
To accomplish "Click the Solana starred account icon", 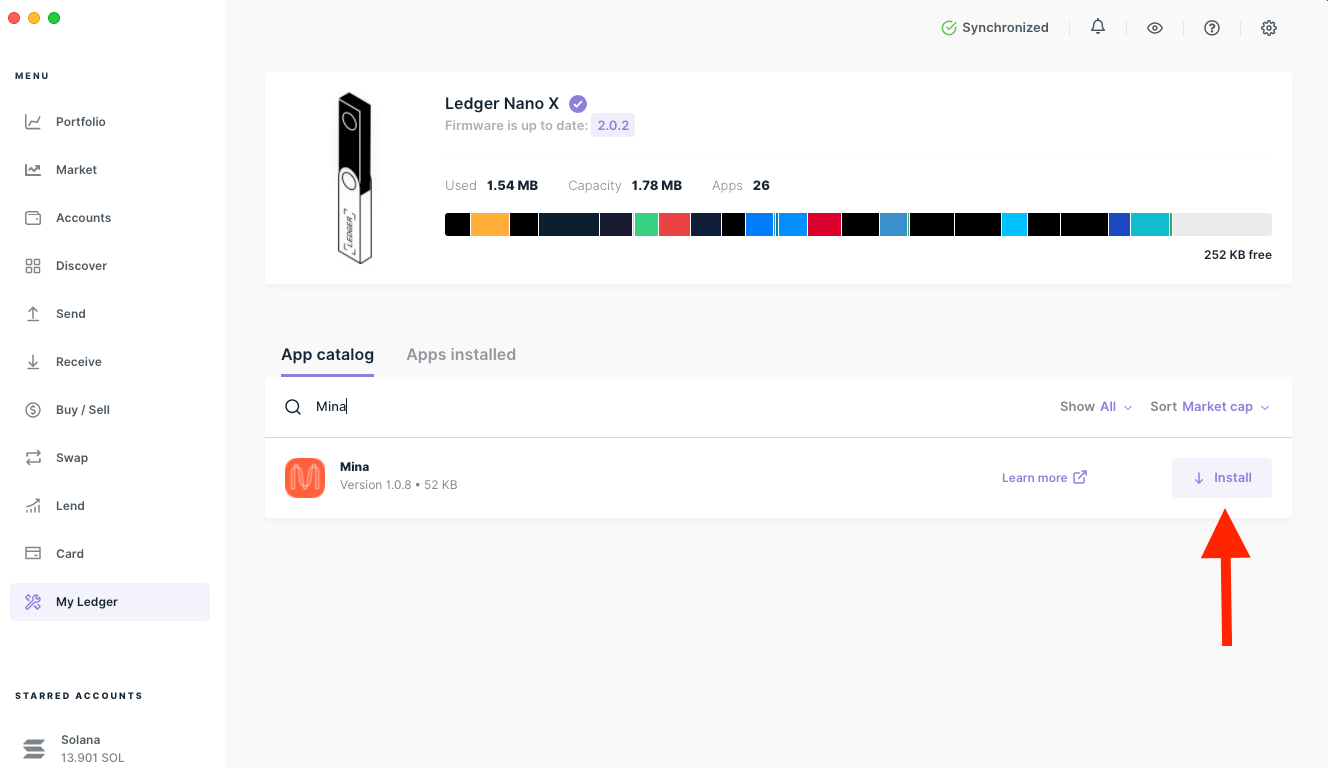I will [34, 749].
